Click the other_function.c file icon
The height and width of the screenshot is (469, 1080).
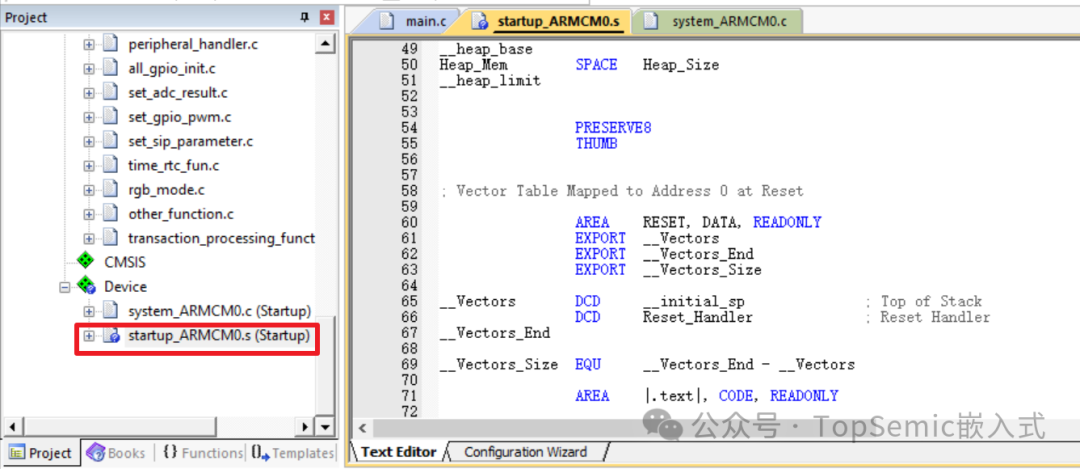pos(110,214)
